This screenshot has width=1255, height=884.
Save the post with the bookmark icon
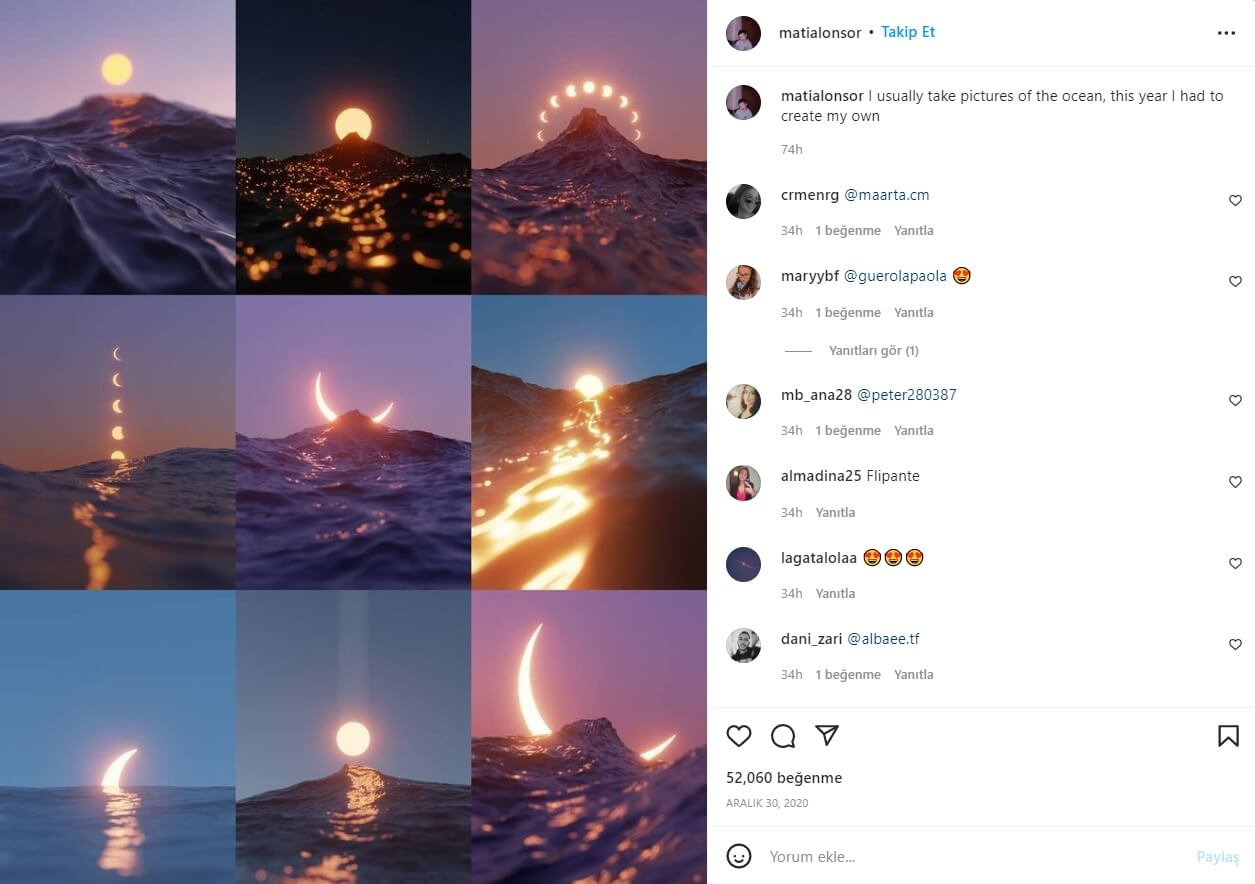point(1228,736)
